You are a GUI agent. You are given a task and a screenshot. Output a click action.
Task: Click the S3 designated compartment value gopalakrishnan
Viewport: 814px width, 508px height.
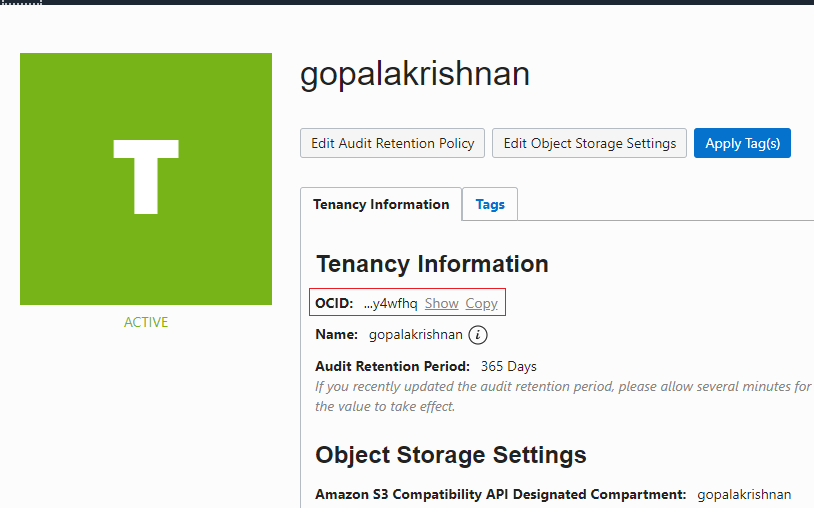[744, 495]
